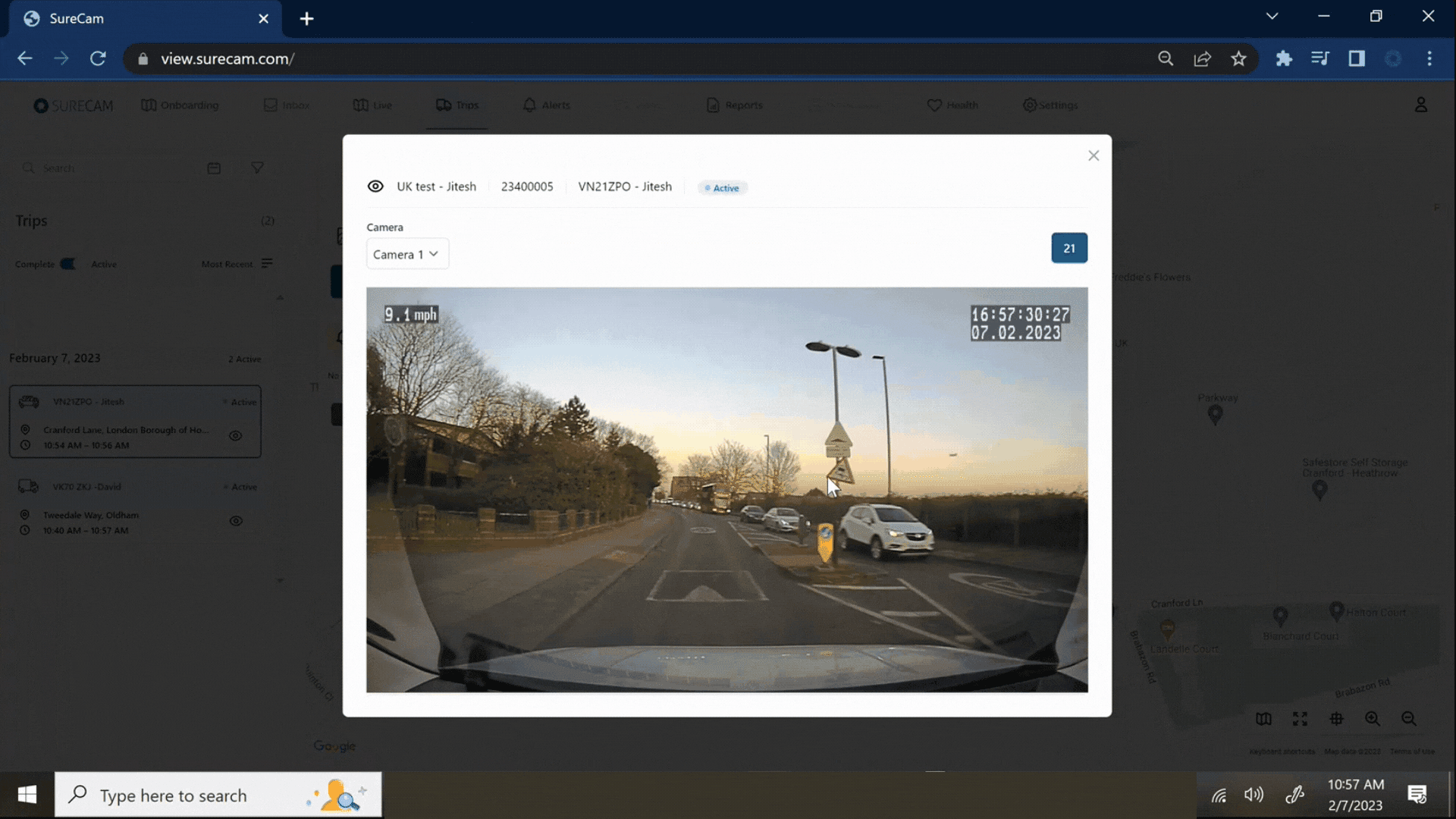Open the trip filter options
Image resolution: width=1456 pixels, height=819 pixels.
pos(258,168)
